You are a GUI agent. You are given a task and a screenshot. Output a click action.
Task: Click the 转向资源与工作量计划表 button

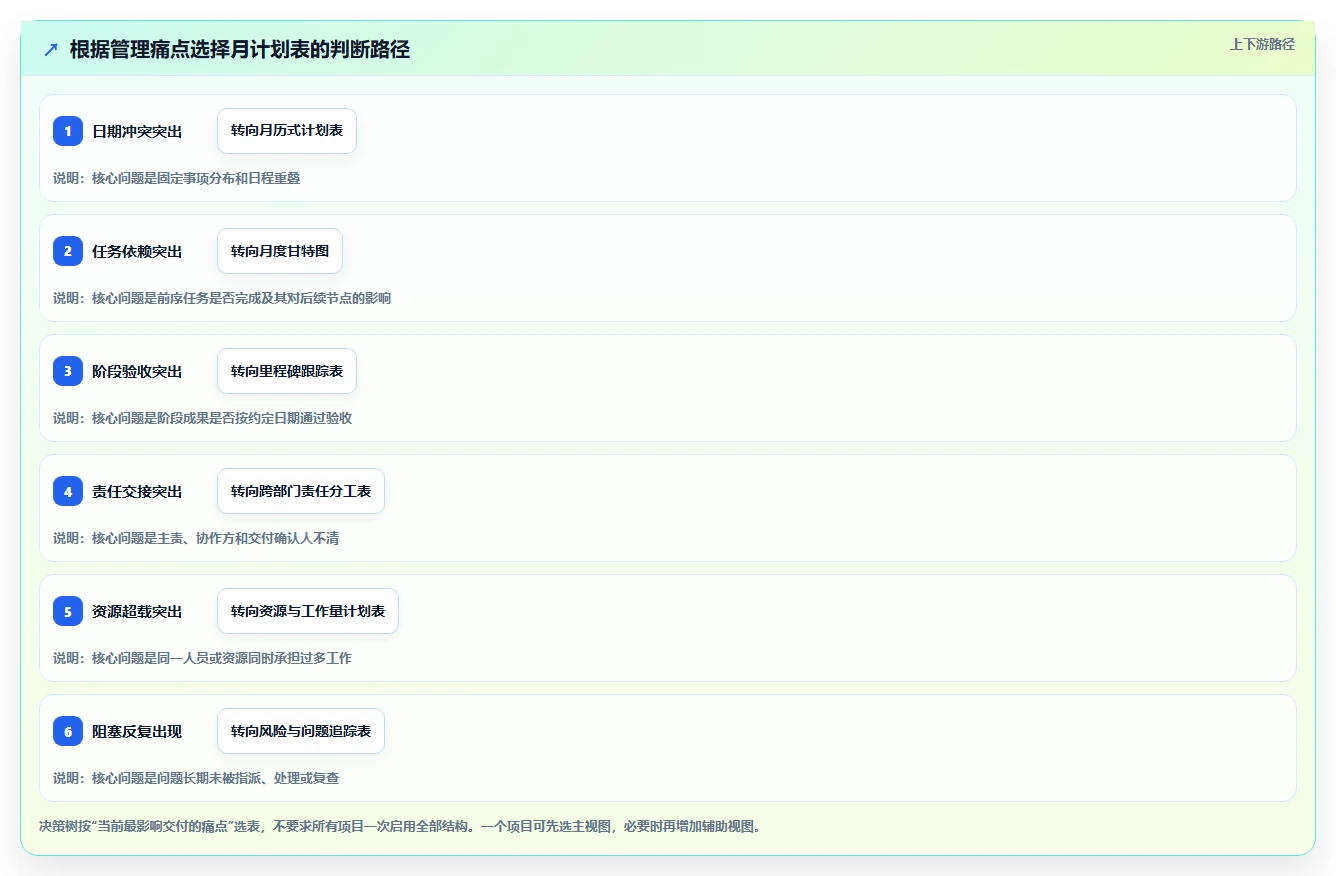coord(308,611)
